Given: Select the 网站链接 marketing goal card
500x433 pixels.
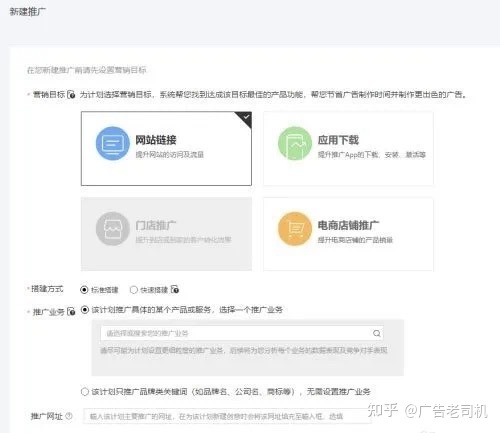Looking at the screenshot, I should pos(166,148).
